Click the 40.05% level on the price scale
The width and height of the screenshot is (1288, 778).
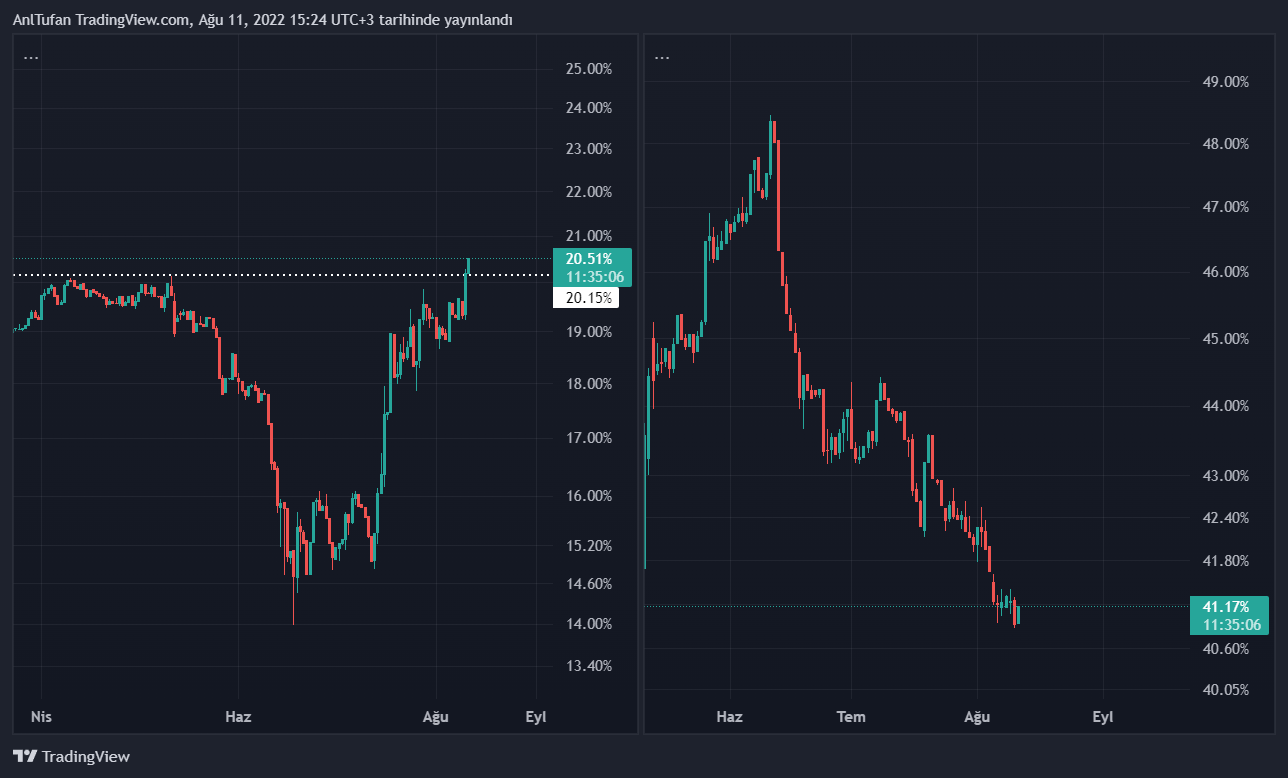(x=1225, y=690)
